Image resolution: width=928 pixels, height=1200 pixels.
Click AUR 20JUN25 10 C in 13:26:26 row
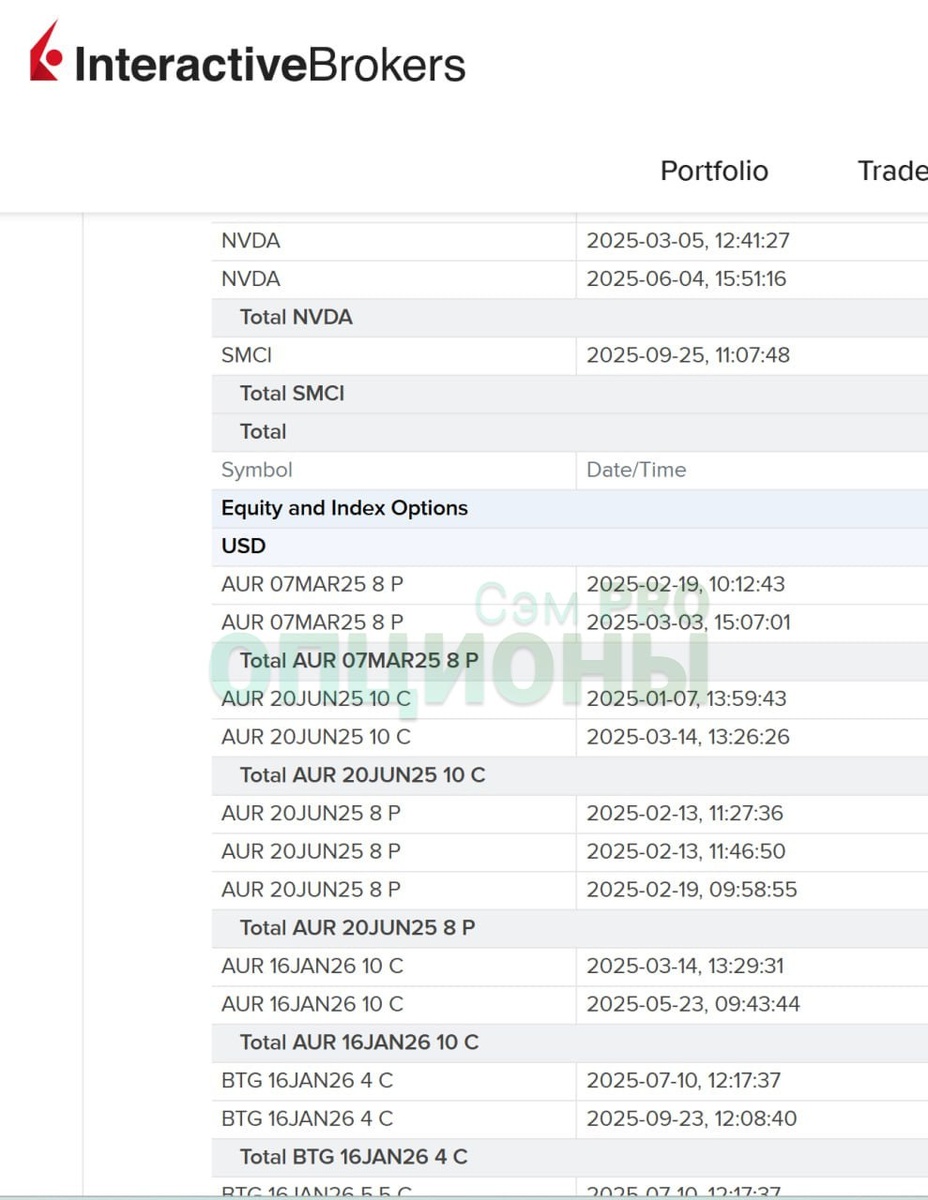coord(316,737)
